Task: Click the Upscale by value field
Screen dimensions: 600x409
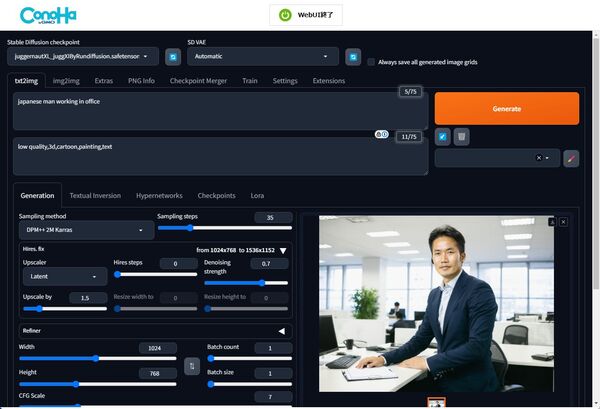Action: (88, 298)
